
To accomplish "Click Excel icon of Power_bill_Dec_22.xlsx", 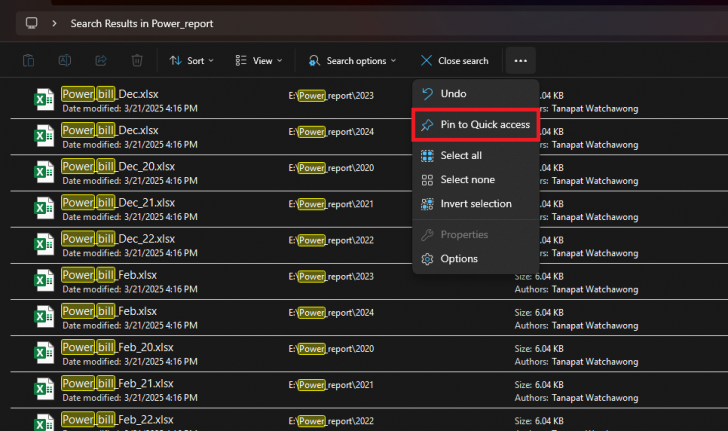I will [44, 244].
